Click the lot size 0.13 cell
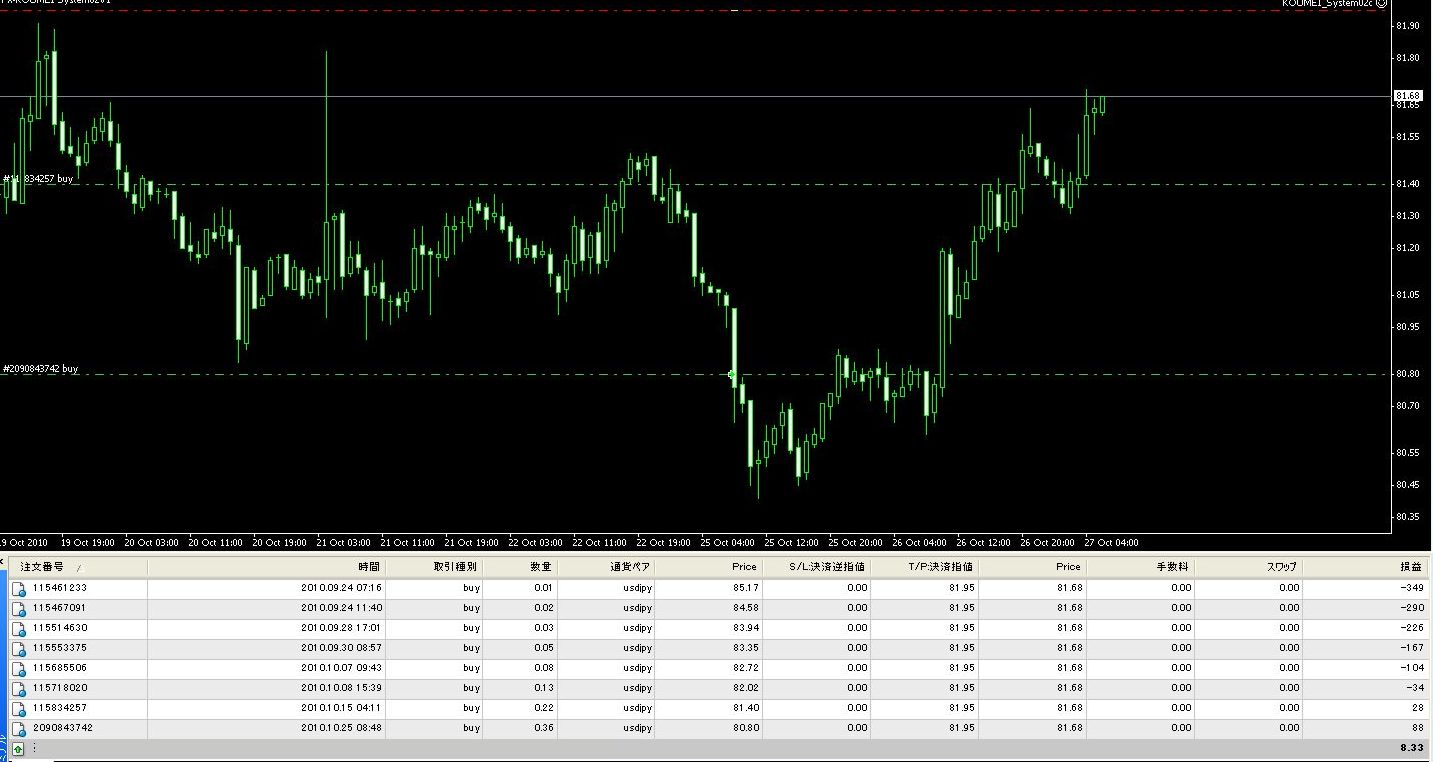The height and width of the screenshot is (762, 1433). [543, 688]
